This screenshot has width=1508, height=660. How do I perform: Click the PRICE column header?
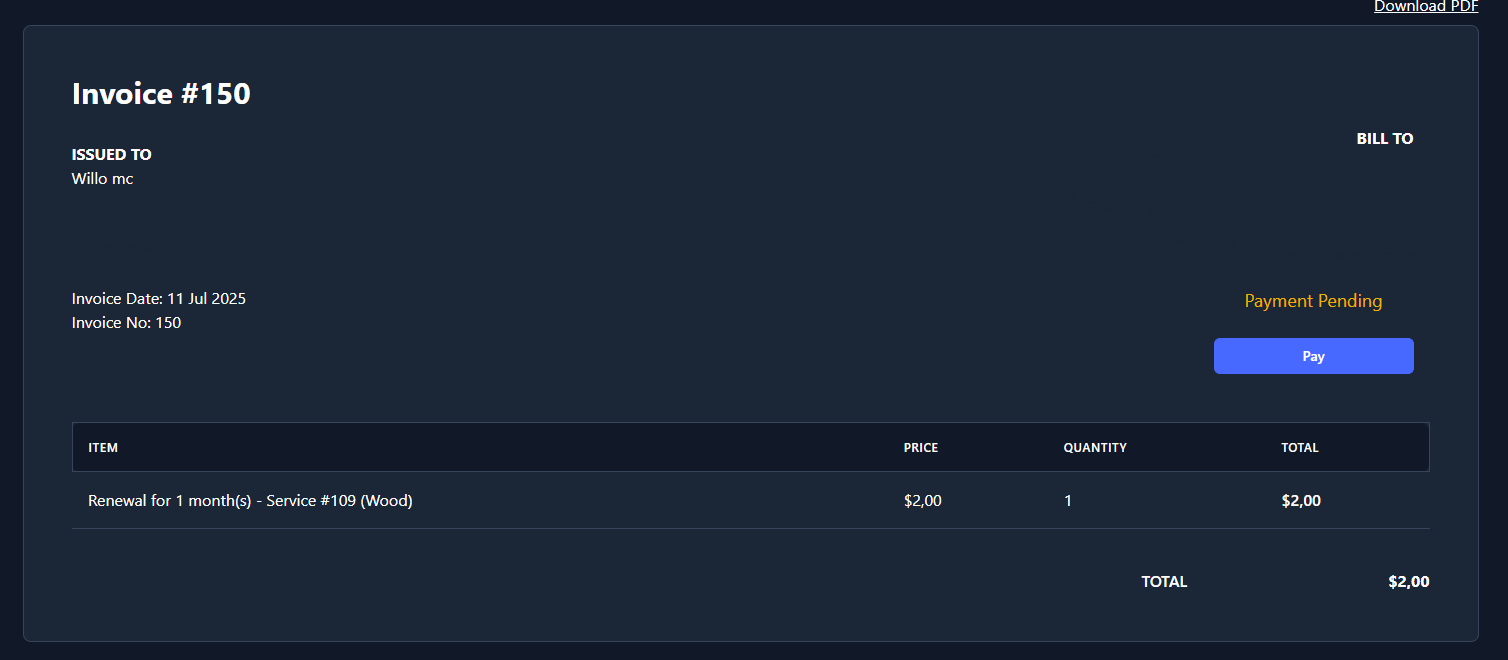[x=920, y=448]
